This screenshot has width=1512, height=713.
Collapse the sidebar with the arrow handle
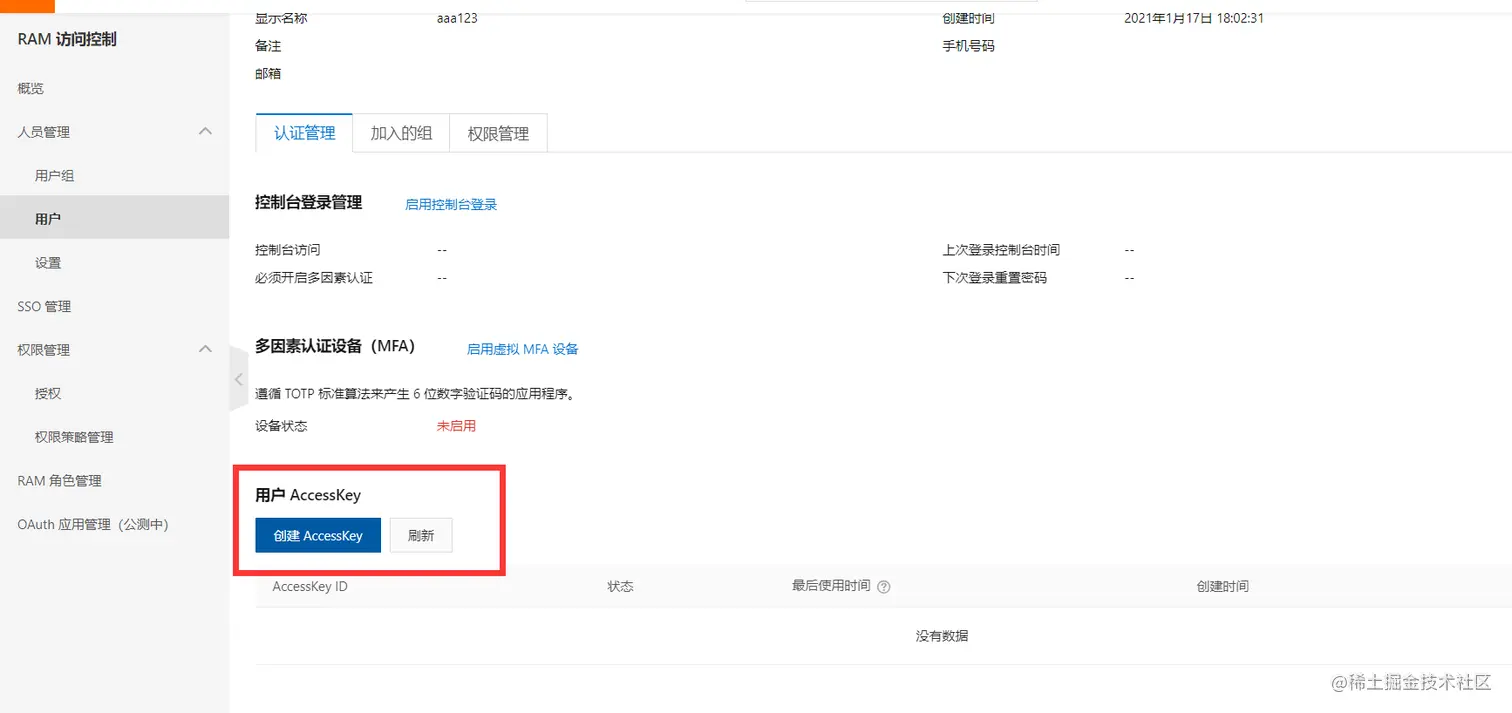click(238, 379)
